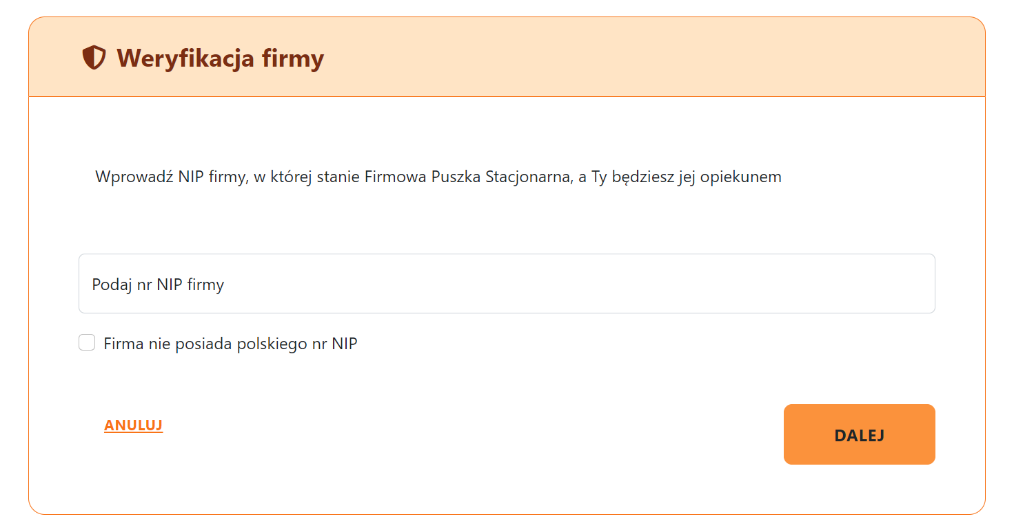Submit the NIP form using DALEJ
This screenshot has width=1014, height=532.
coord(859,435)
